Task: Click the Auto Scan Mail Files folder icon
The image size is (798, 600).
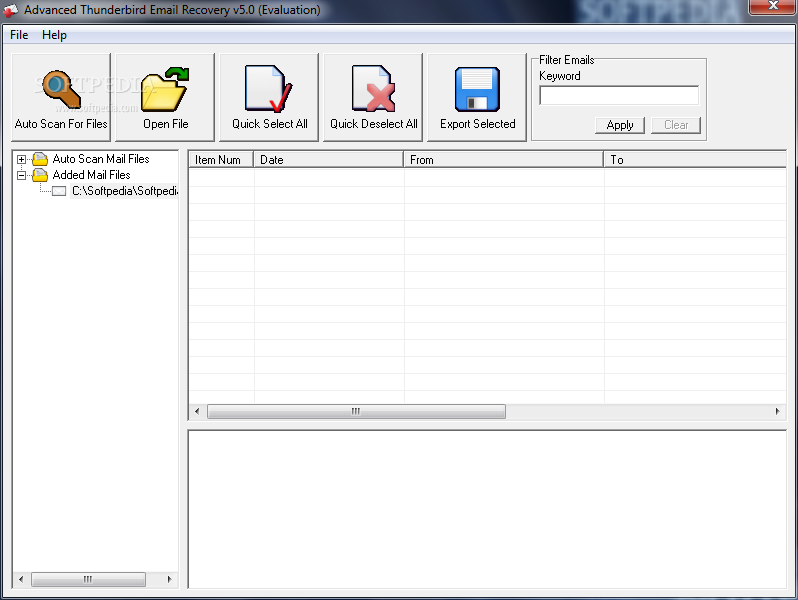Action: click(x=40, y=159)
